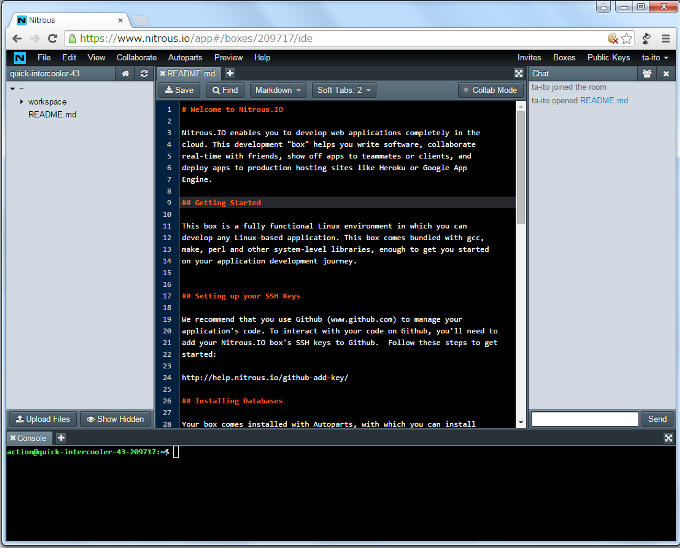This screenshot has width=680, height=548.
Task: Open the Markdown language dropdown
Action: click(x=278, y=90)
